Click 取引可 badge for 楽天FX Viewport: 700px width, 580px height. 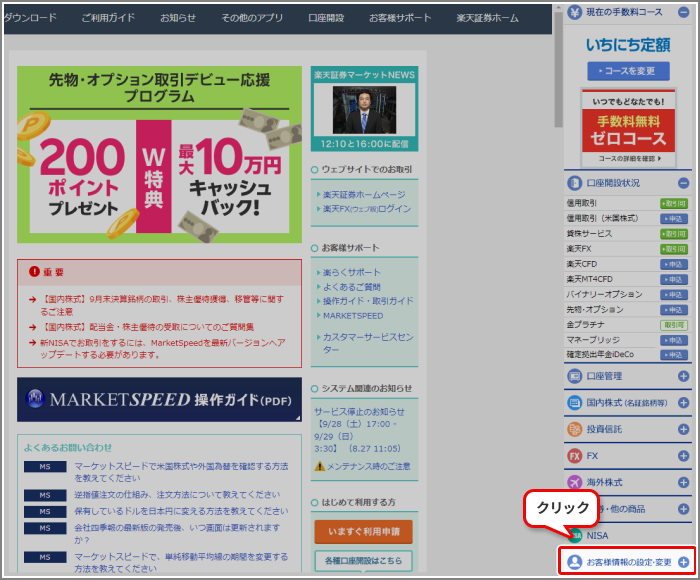tap(673, 249)
